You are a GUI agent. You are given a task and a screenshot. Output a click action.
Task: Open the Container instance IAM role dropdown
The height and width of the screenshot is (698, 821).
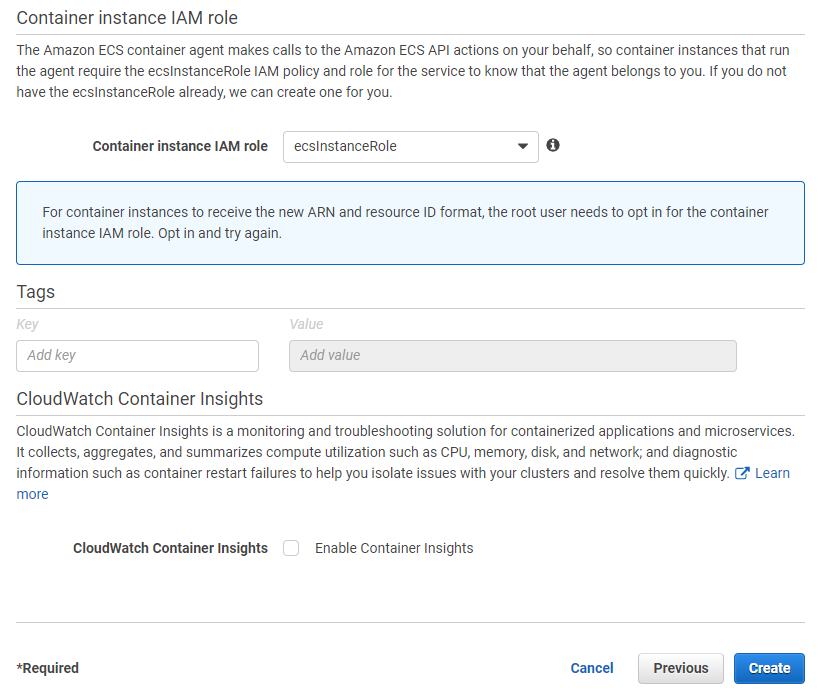410,147
